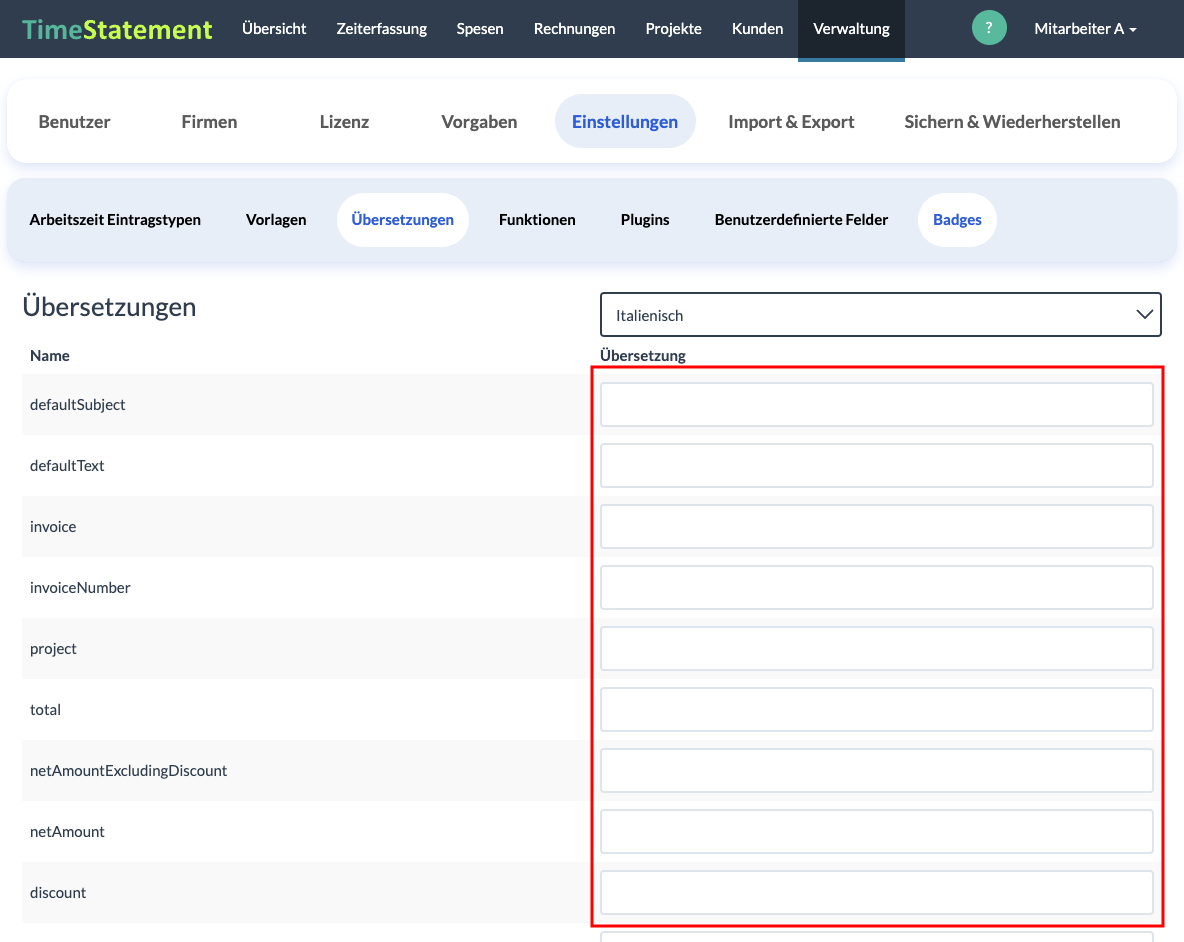
Task: Open the Import & Export tab
Action: pyautogui.click(x=791, y=122)
